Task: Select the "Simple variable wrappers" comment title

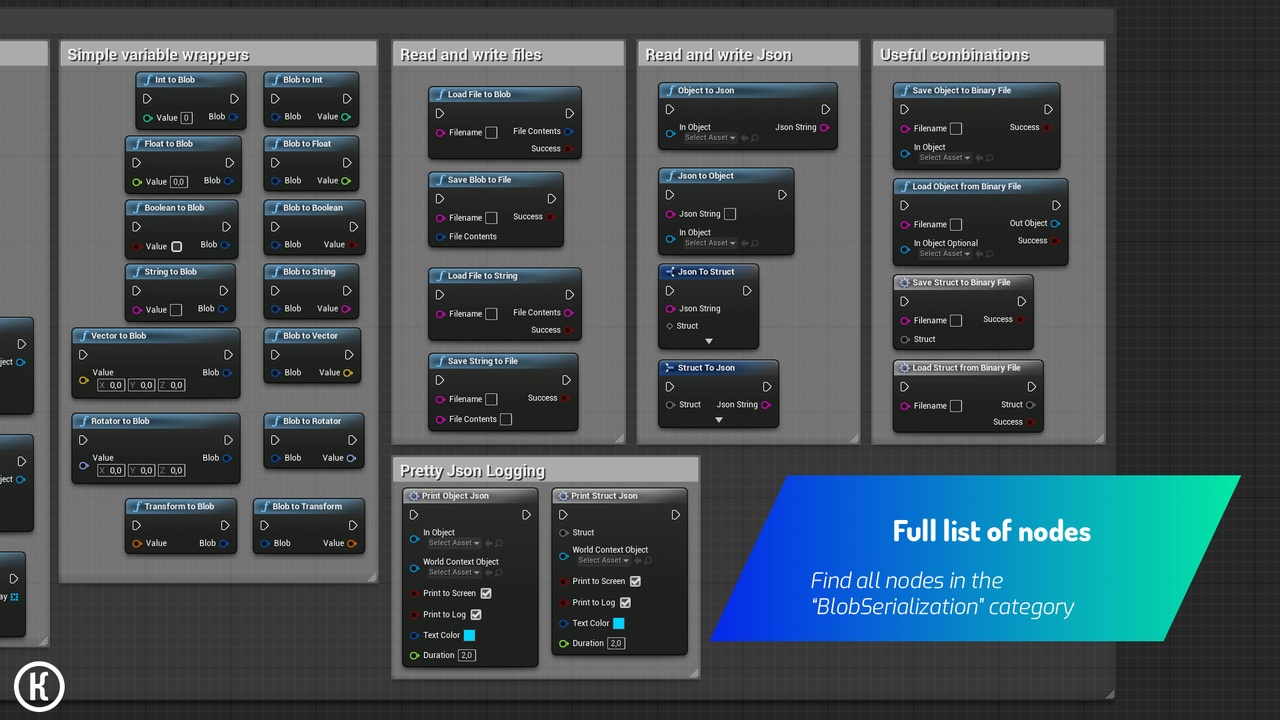Action: pos(158,55)
